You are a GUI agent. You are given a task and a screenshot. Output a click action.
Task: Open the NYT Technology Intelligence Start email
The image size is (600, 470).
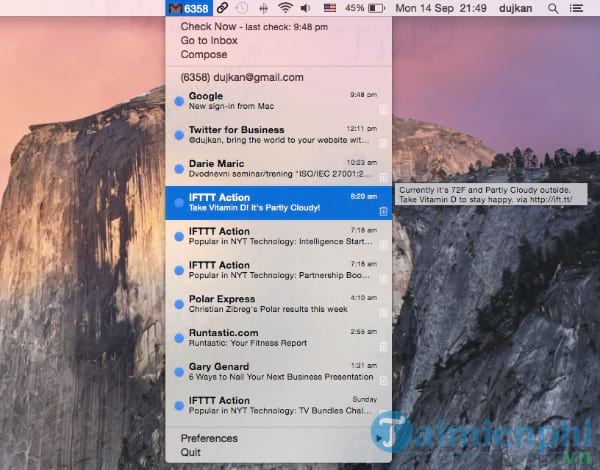pyautogui.click(x=279, y=237)
